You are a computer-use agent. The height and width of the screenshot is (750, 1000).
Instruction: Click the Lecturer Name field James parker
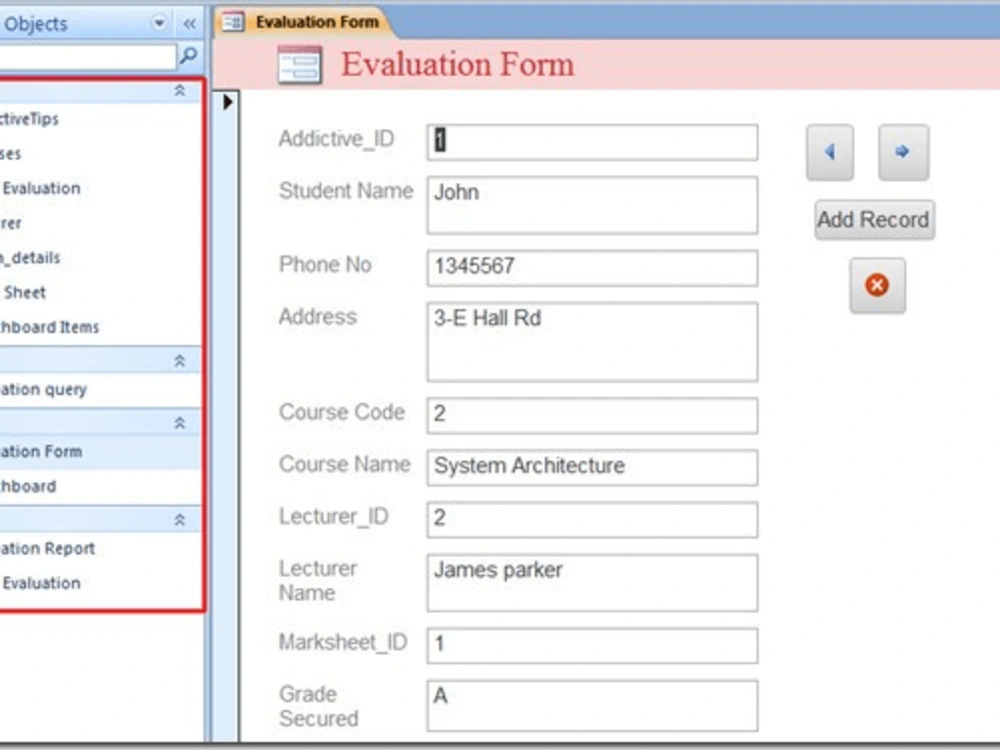[x=592, y=582]
